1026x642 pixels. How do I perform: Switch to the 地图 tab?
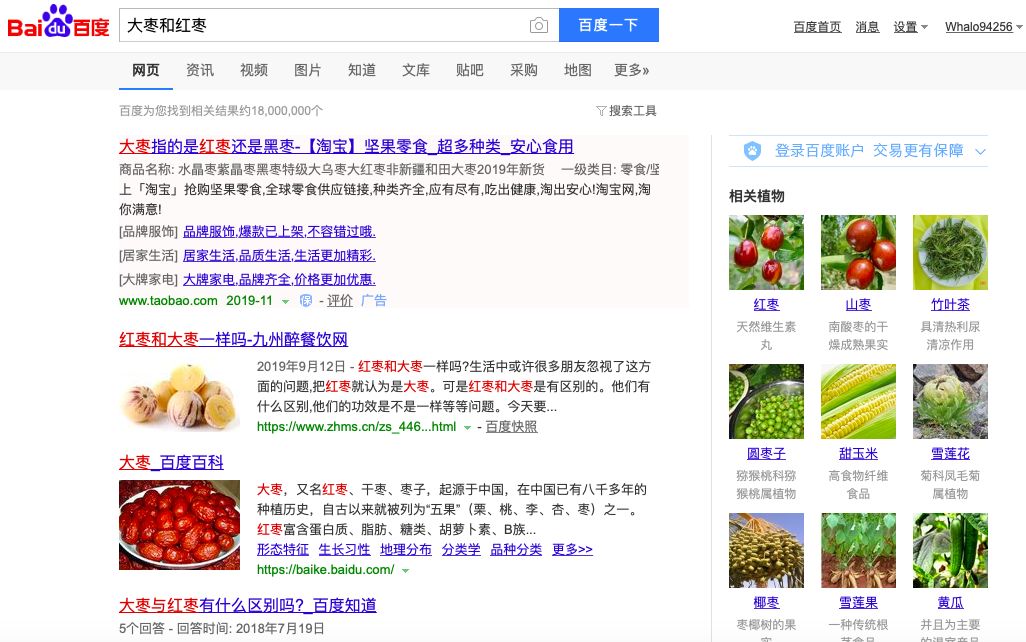click(578, 70)
